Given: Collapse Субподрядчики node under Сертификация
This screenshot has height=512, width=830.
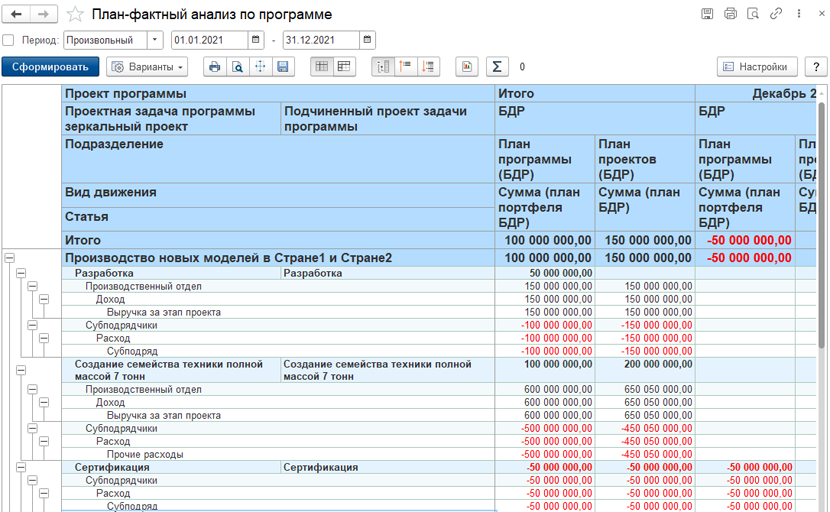Looking at the screenshot, I should pyautogui.click(x=32, y=480).
